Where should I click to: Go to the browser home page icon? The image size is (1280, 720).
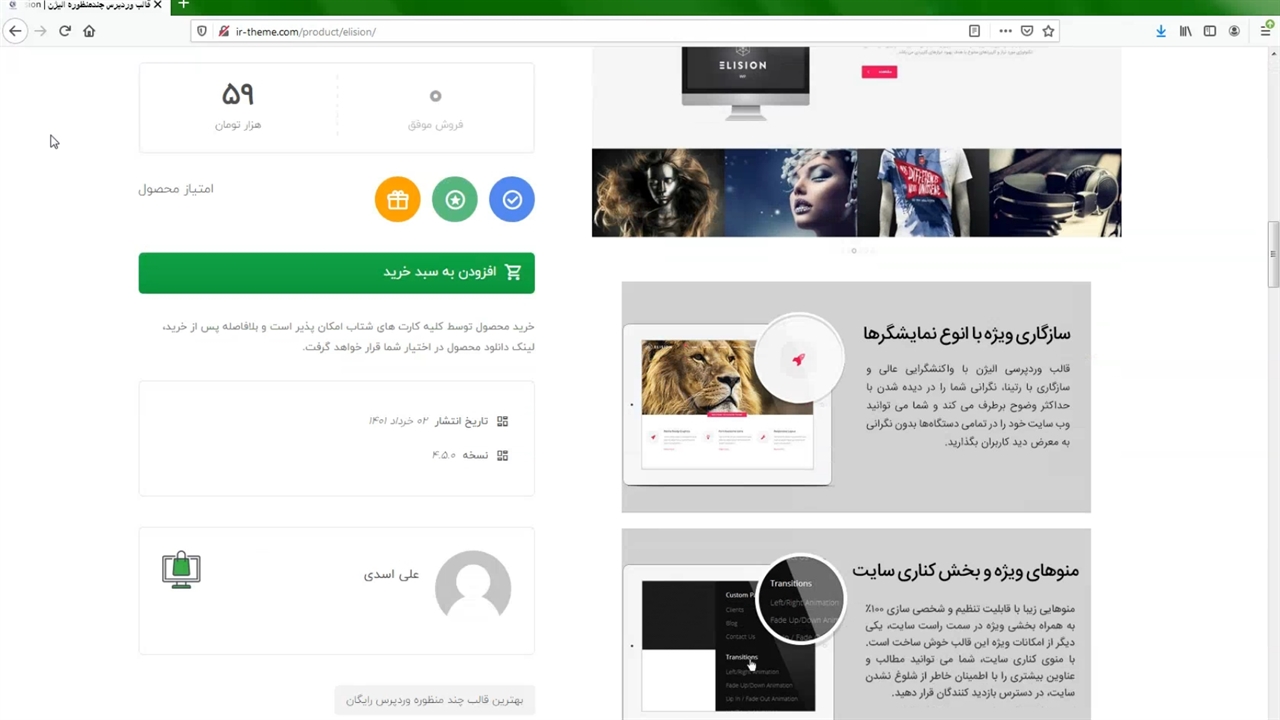89,31
